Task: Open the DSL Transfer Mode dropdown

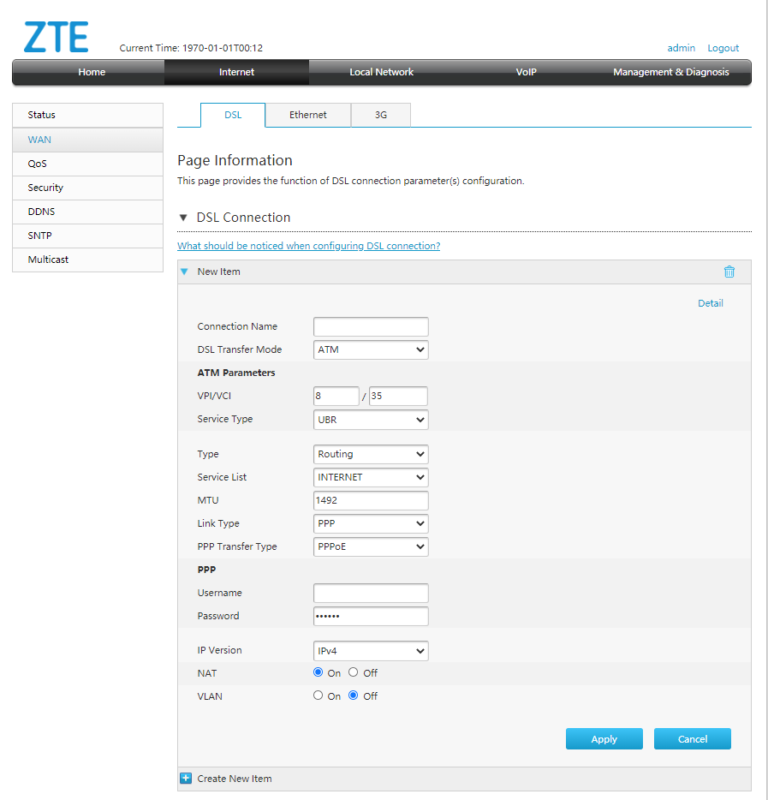Action: (x=370, y=349)
